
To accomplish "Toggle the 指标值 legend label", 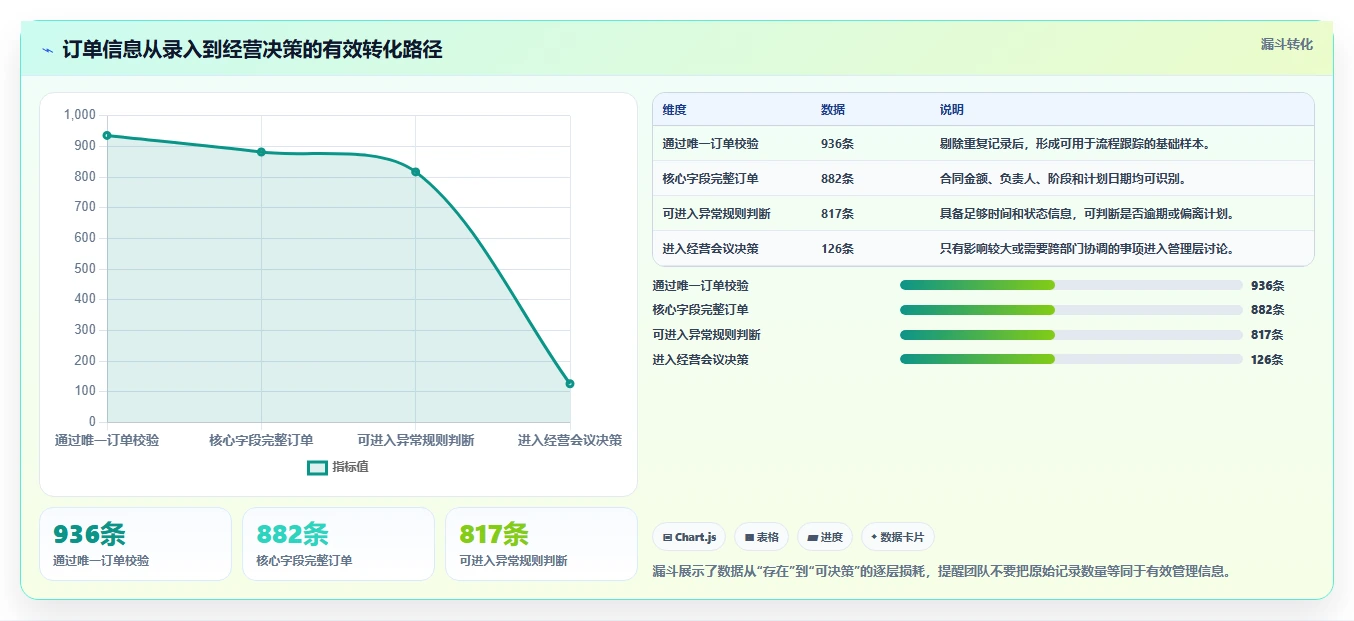I will (350, 467).
